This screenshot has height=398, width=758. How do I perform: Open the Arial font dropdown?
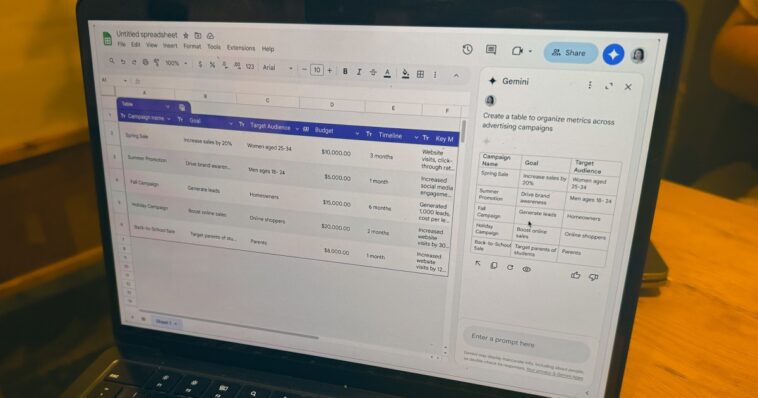point(278,68)
